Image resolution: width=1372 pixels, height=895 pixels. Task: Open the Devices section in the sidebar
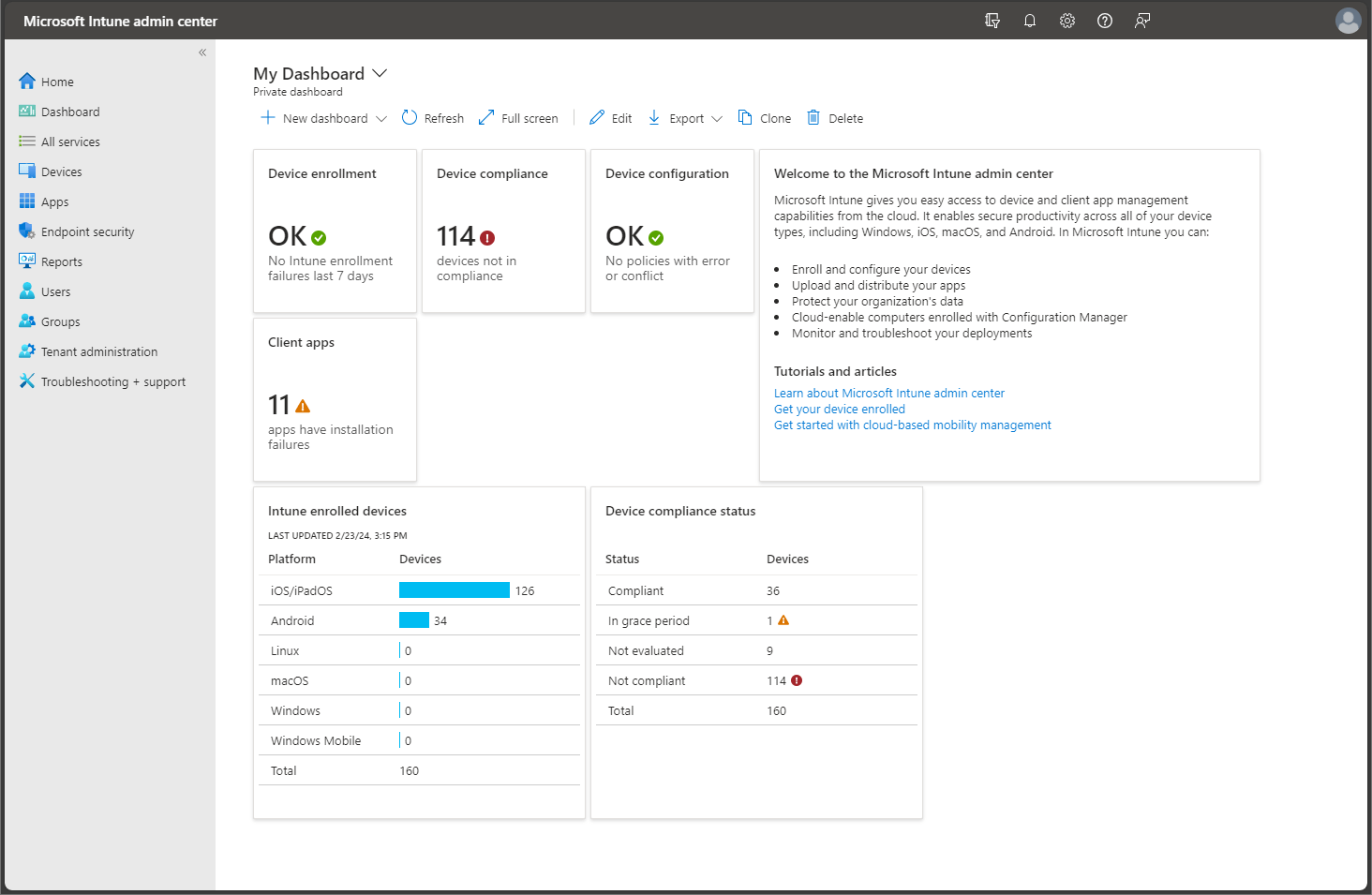(60, 171)
